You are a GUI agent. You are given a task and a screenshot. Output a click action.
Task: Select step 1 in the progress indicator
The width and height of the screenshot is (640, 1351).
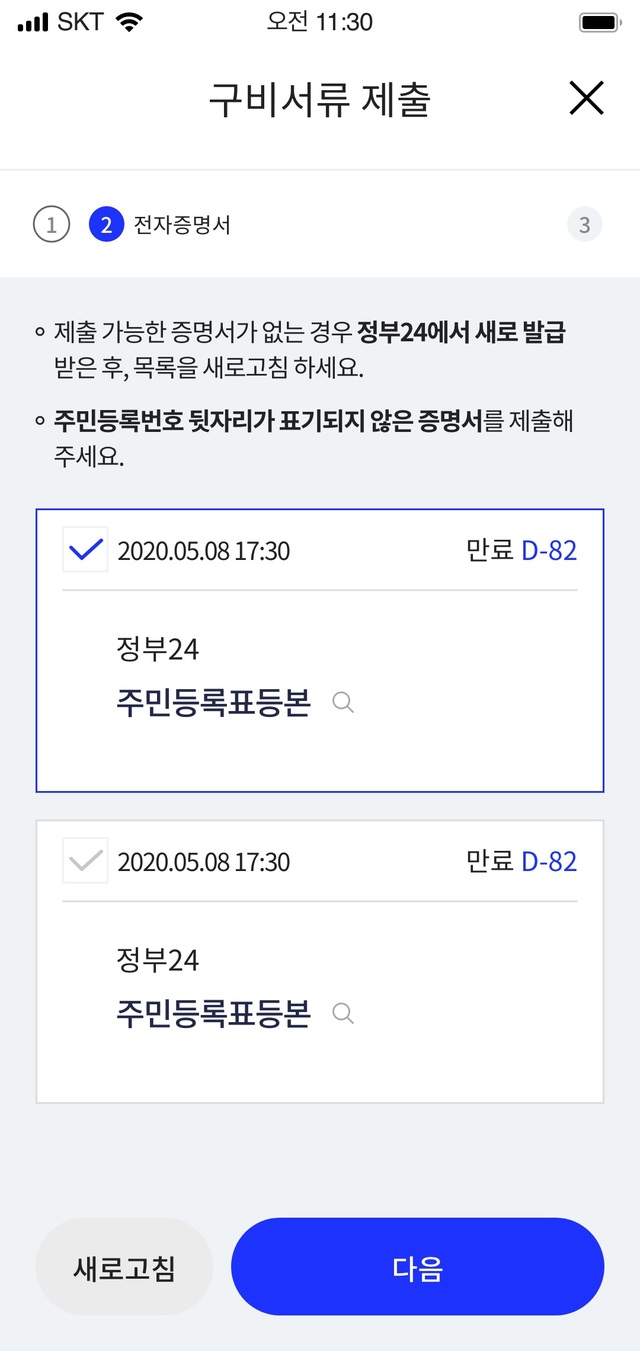tap(51, 224)
